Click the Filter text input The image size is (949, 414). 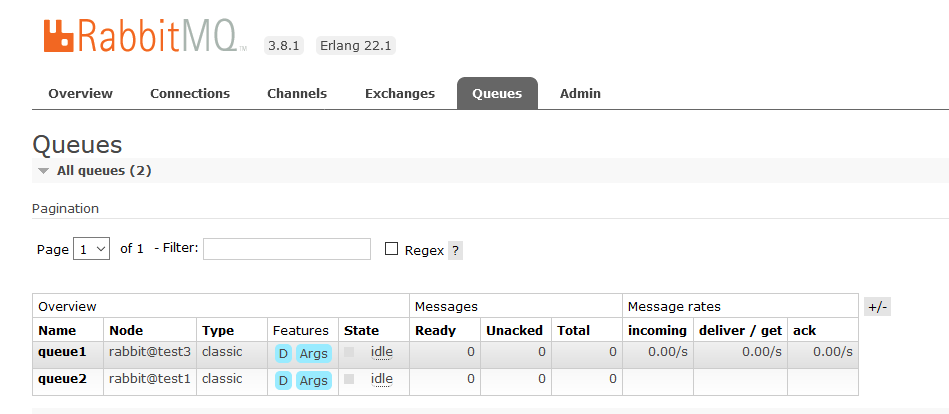tap(287, 249)
